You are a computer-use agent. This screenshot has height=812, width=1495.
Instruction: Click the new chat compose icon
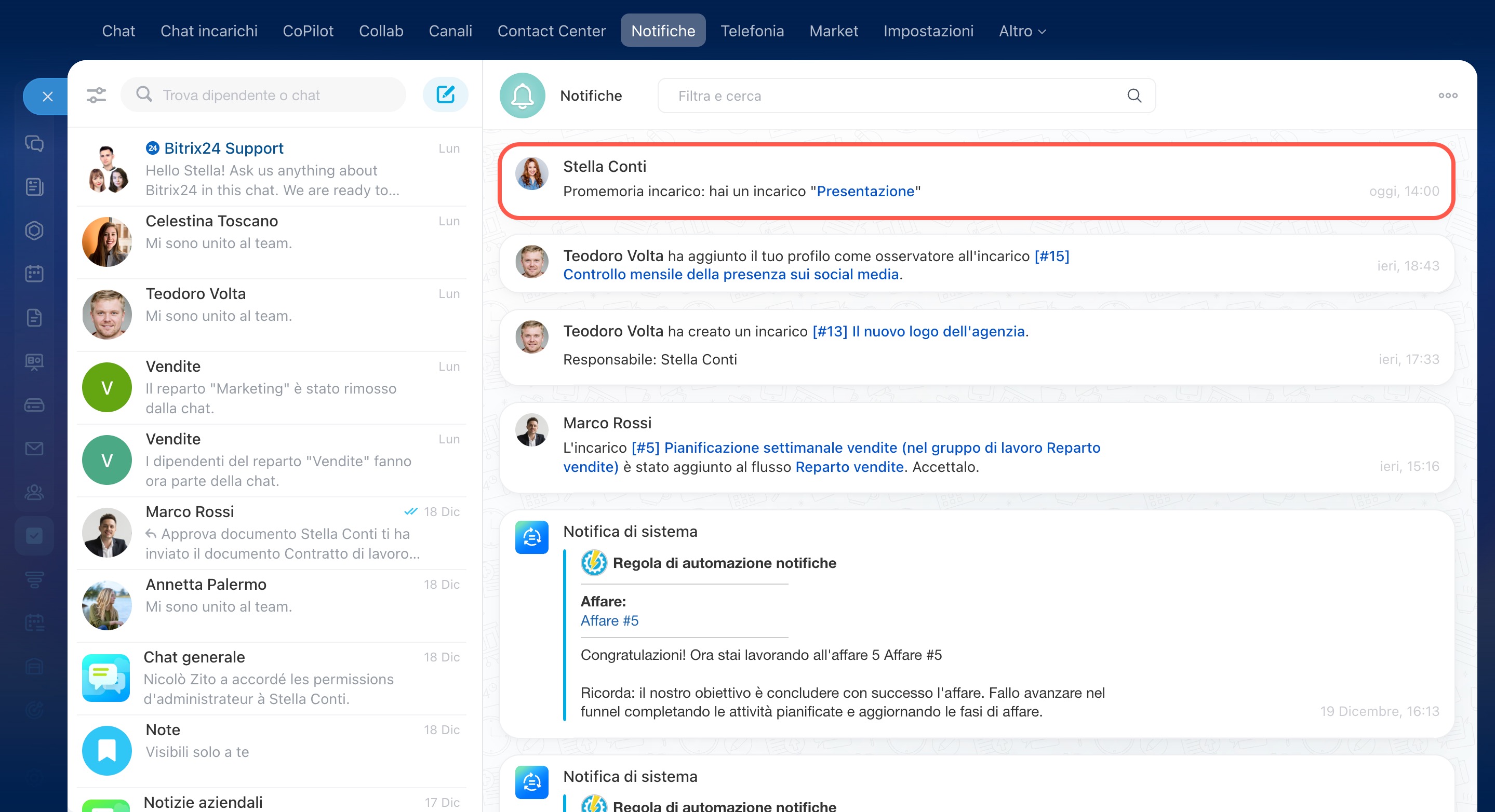coord(445,94)
